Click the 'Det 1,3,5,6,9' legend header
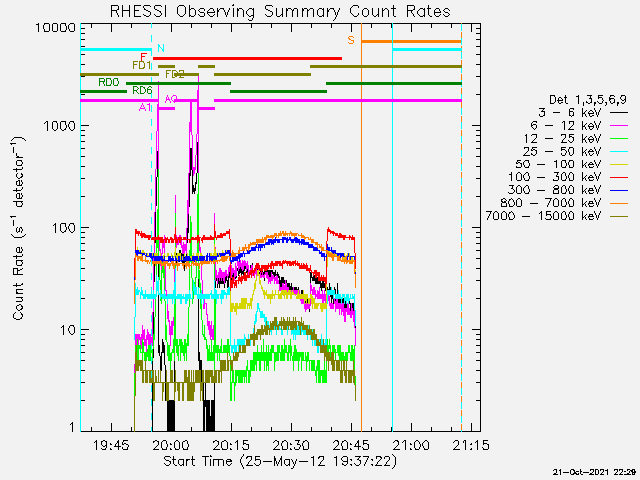Viewport: 640px width, 480px height. click(588, 100)
